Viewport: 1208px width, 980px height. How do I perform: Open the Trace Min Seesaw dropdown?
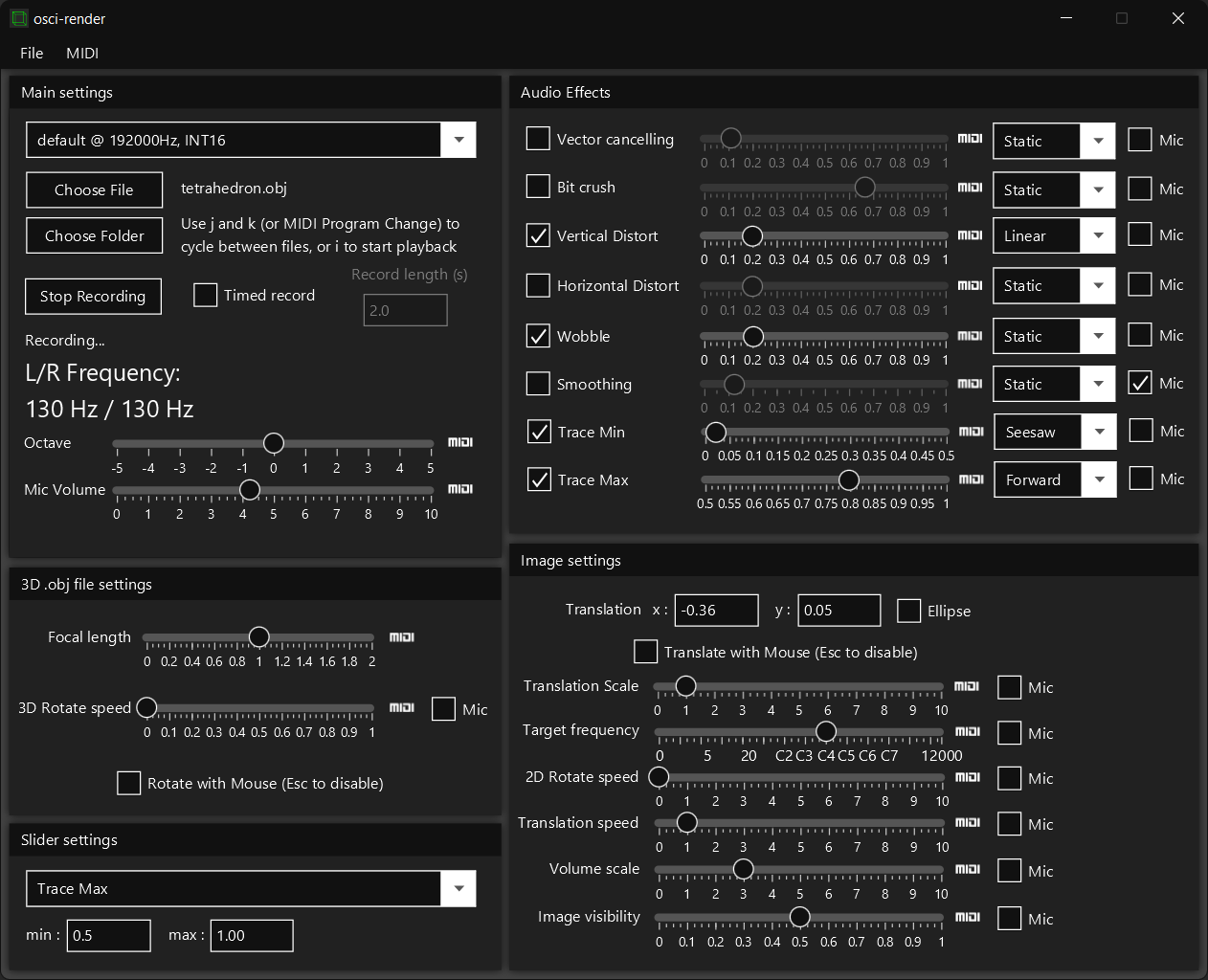[x=1099, y=432]
